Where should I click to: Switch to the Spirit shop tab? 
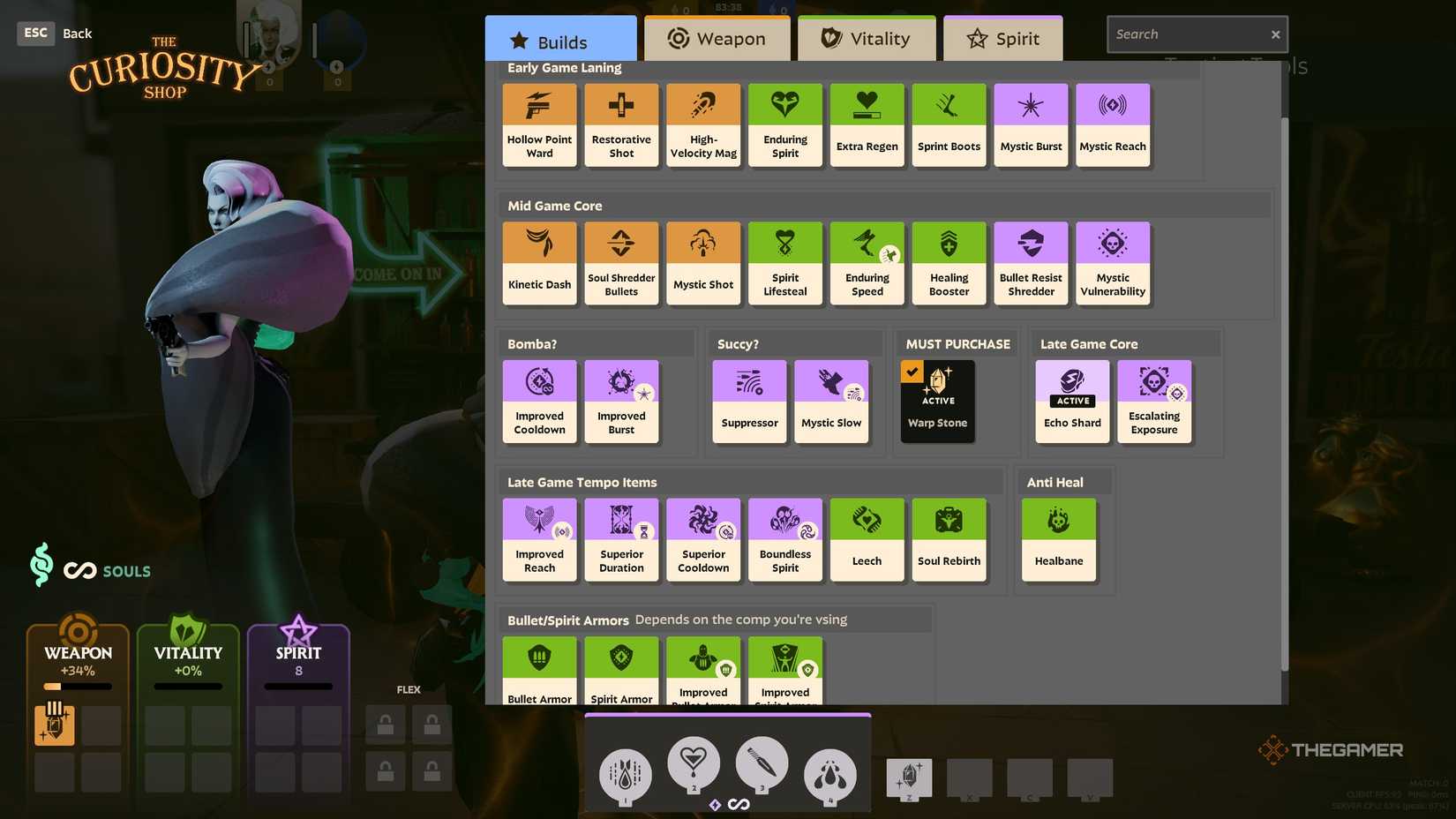click(1002, 39)
